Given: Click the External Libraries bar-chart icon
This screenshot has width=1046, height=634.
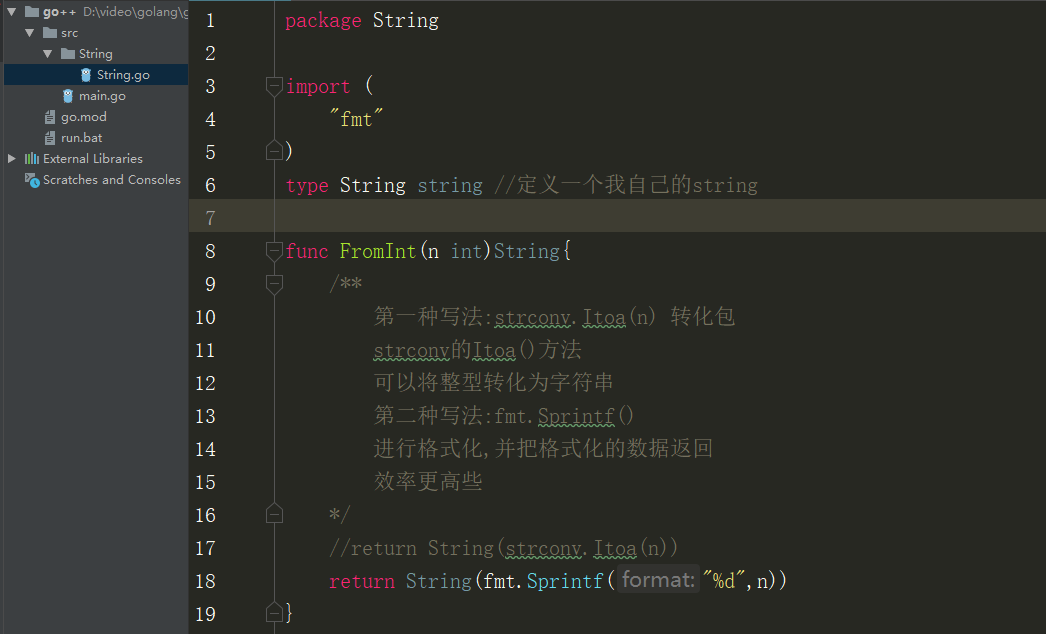Looking at the screenshot, I should (x=31, y=159).
